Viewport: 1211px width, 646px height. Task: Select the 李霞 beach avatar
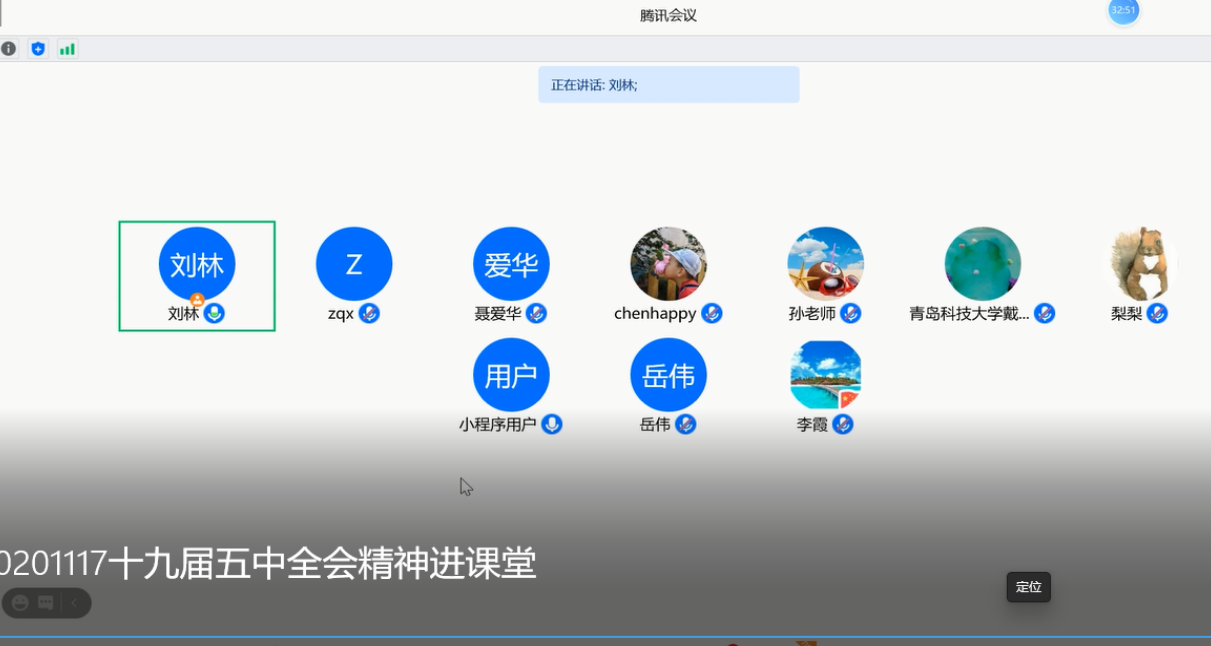click(825, 375)
